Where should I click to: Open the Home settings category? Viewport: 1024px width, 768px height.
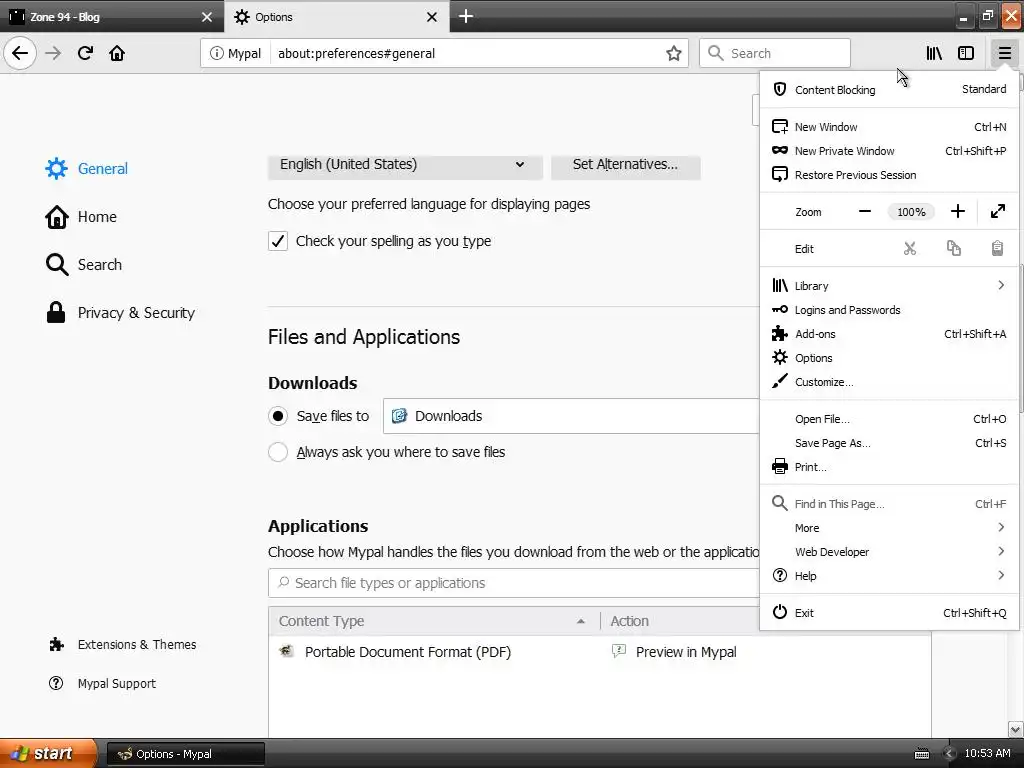[81, 217]
